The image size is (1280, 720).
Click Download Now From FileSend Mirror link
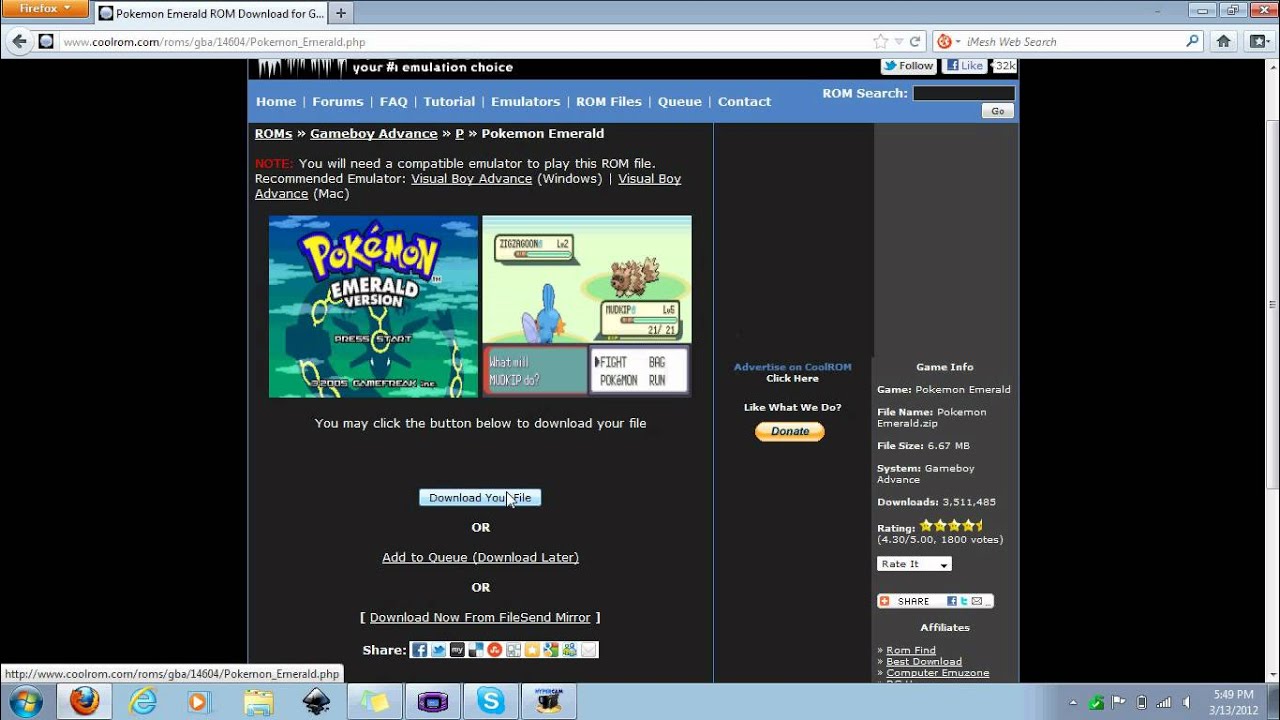tap(480, 617)
